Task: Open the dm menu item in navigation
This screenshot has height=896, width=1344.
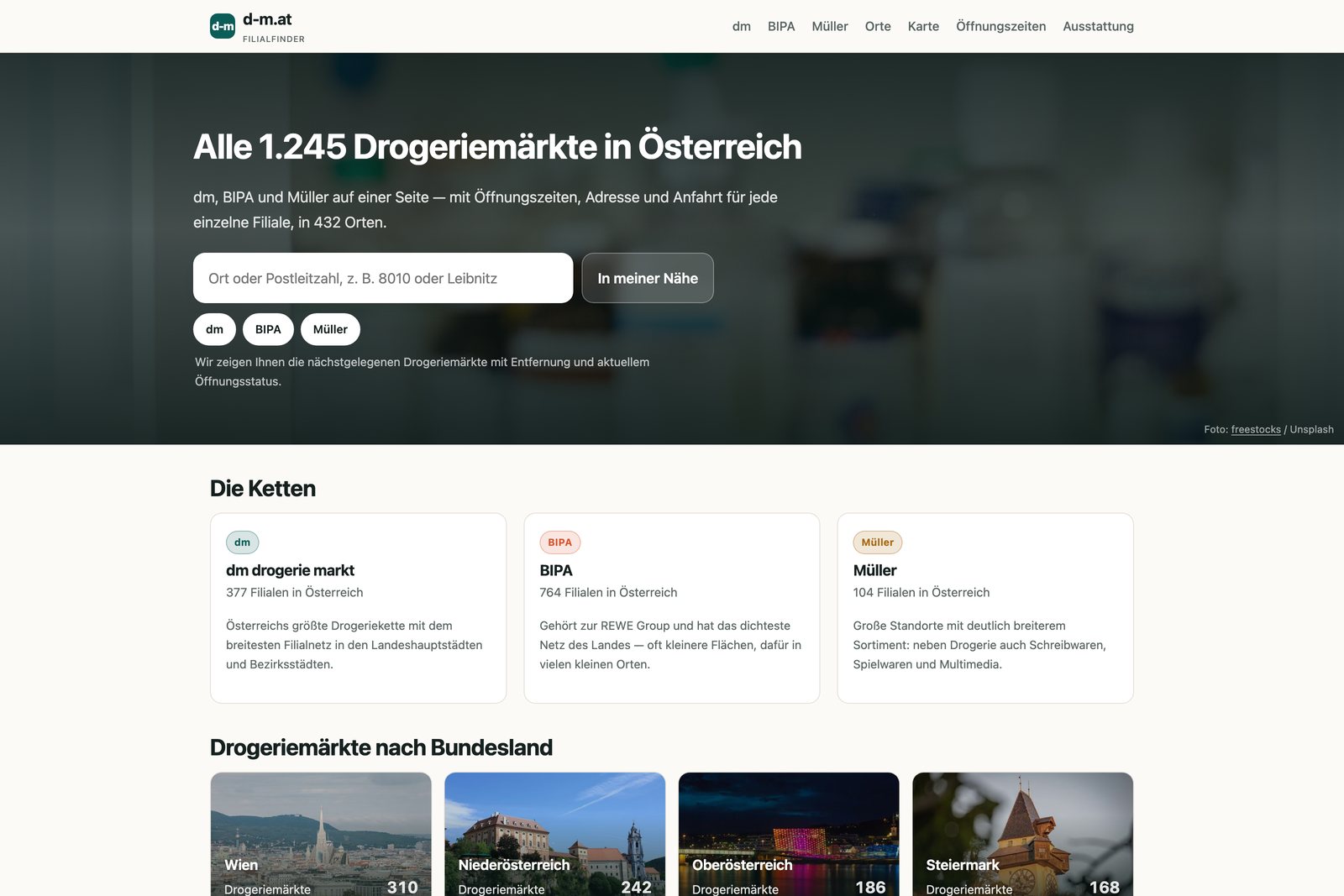Action: (741, 26)
